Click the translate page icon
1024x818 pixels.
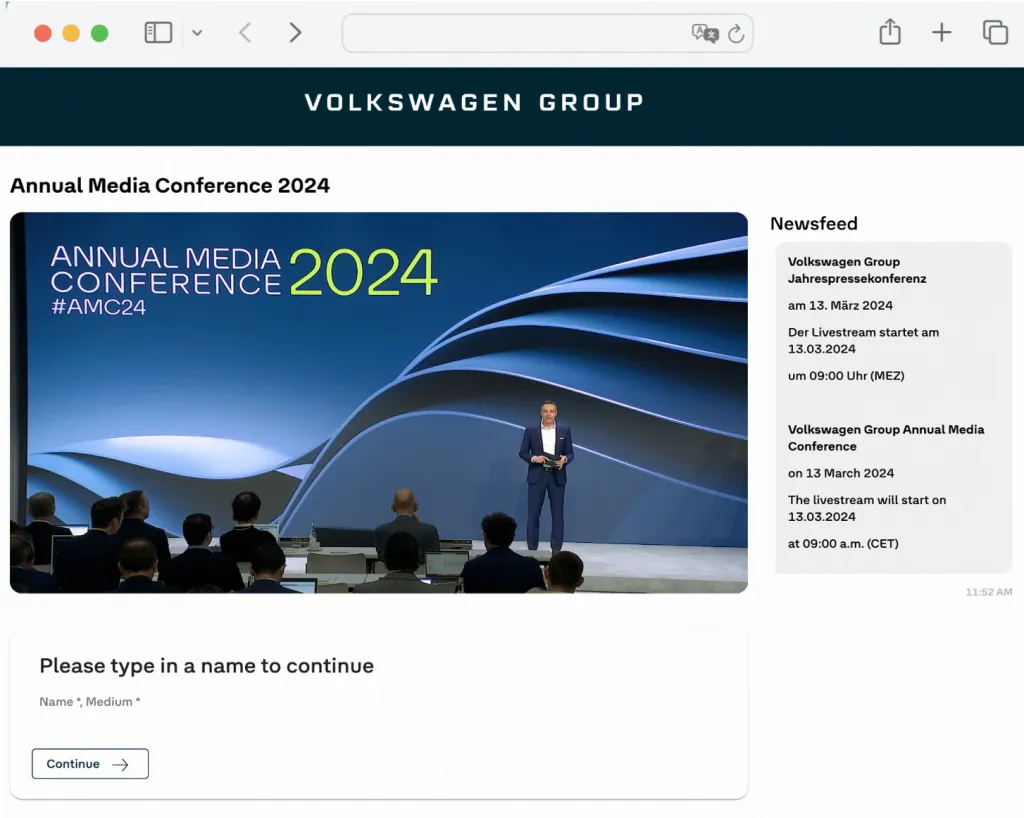pos(704,33)
